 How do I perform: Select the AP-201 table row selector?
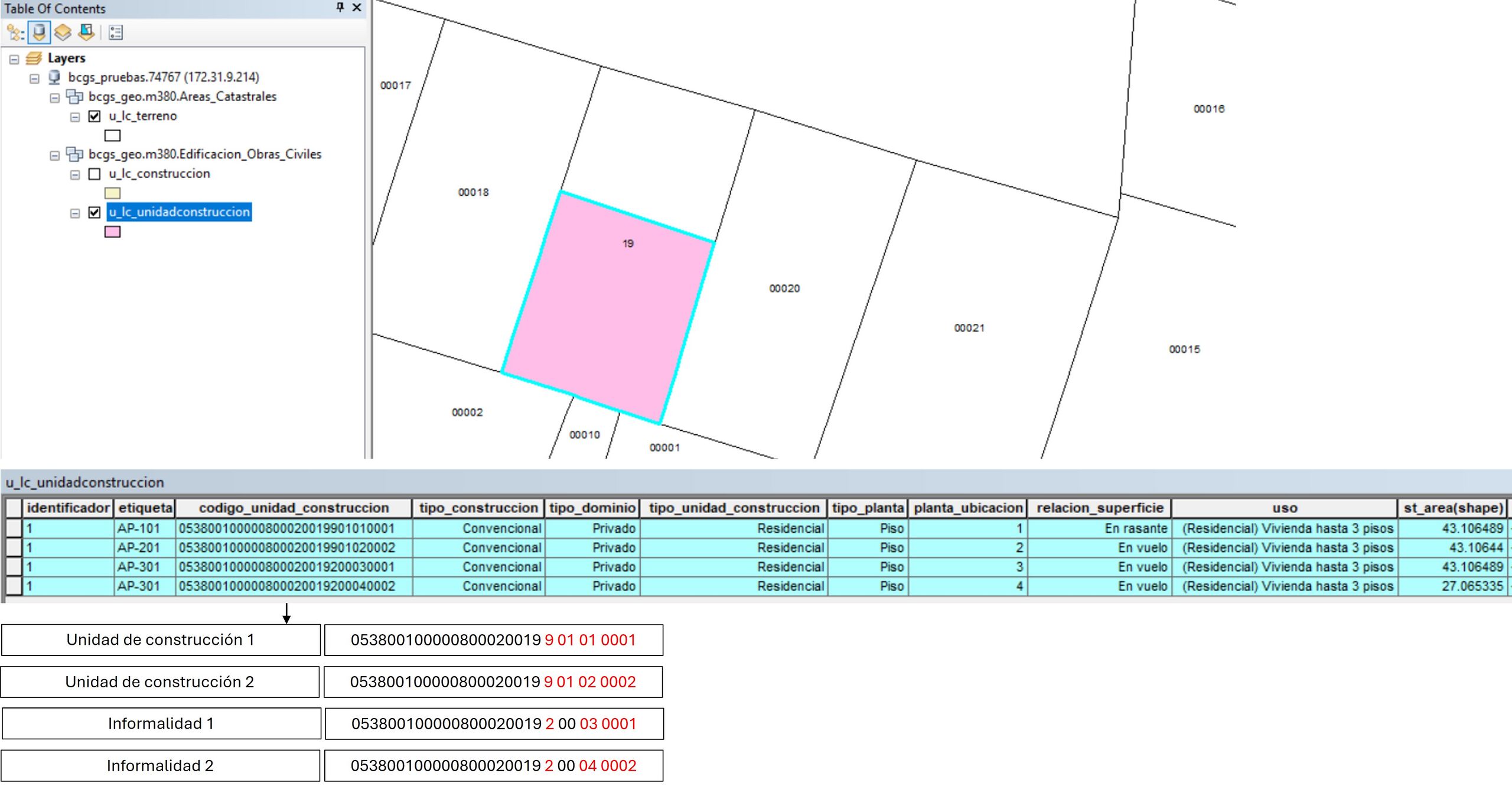coord(14,548)
